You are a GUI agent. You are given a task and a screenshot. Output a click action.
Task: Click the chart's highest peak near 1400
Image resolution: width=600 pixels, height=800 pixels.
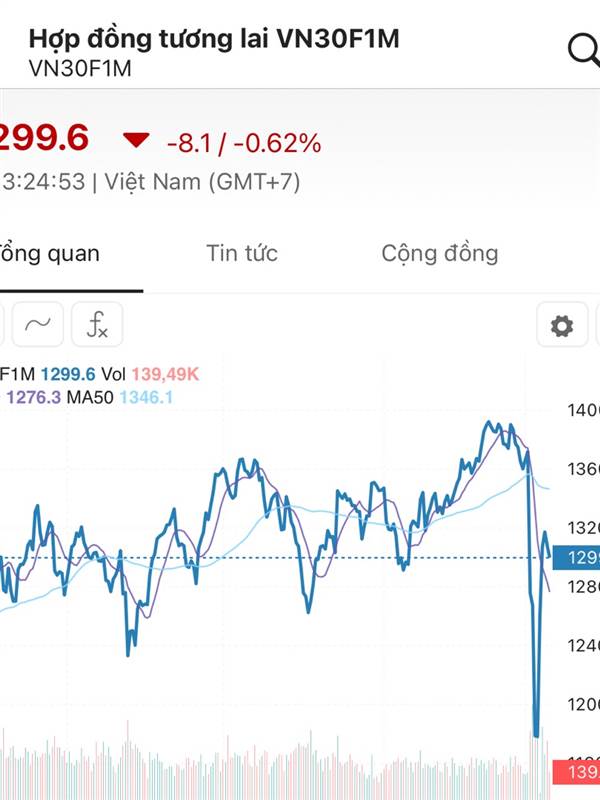(488, 422)
